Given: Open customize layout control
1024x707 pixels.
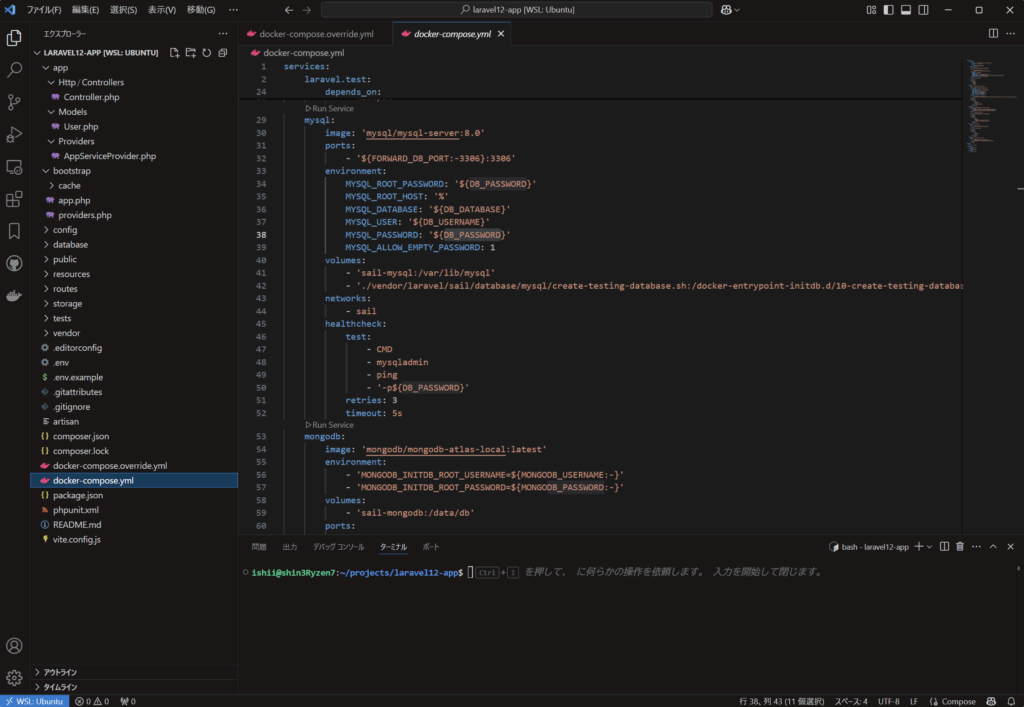Looking at the screenshot, I should 871,10.
